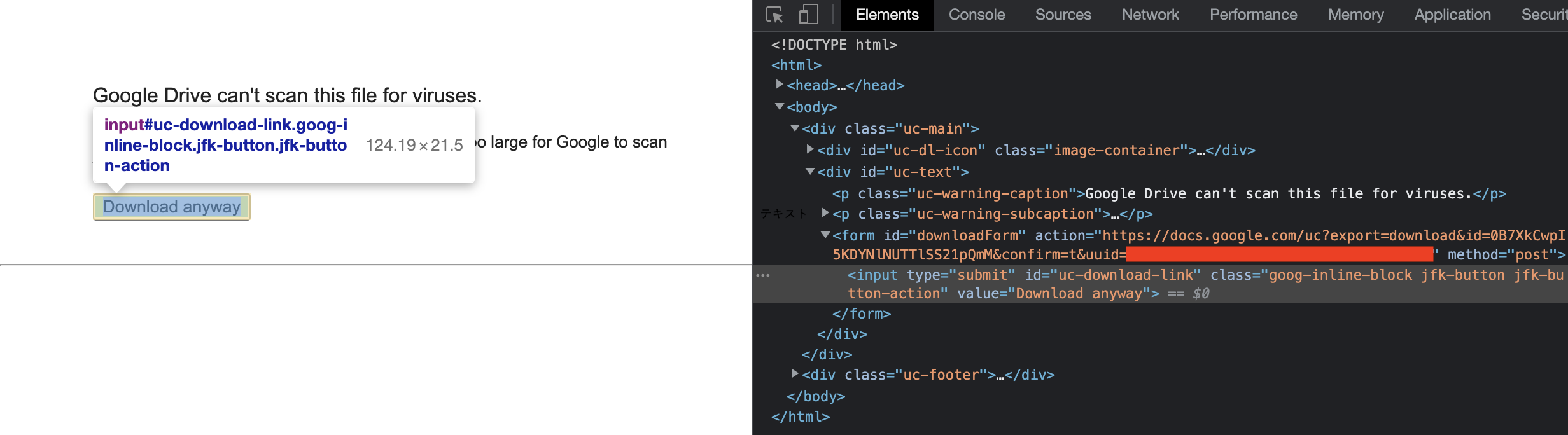Select the uc-warning-caption paragraph line

click(1169, 193)
